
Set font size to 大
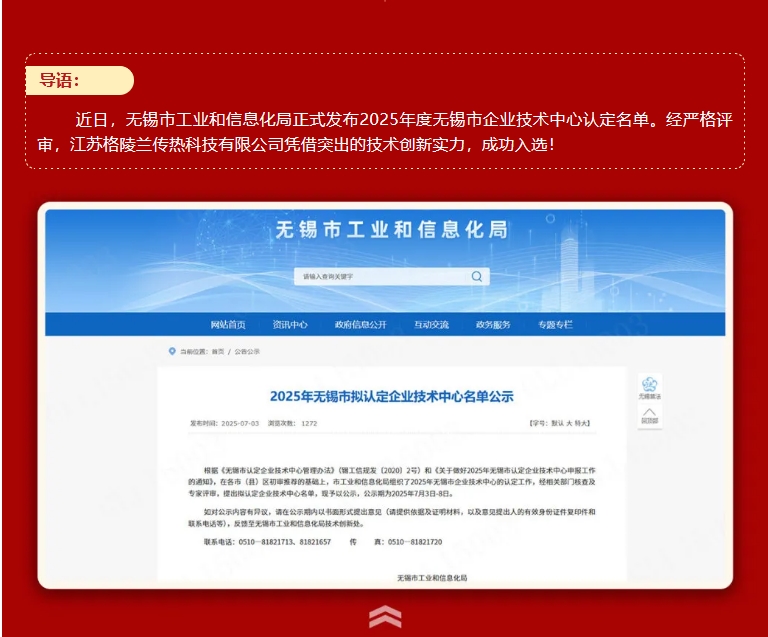pyautogui.click(x=570, y=423)
